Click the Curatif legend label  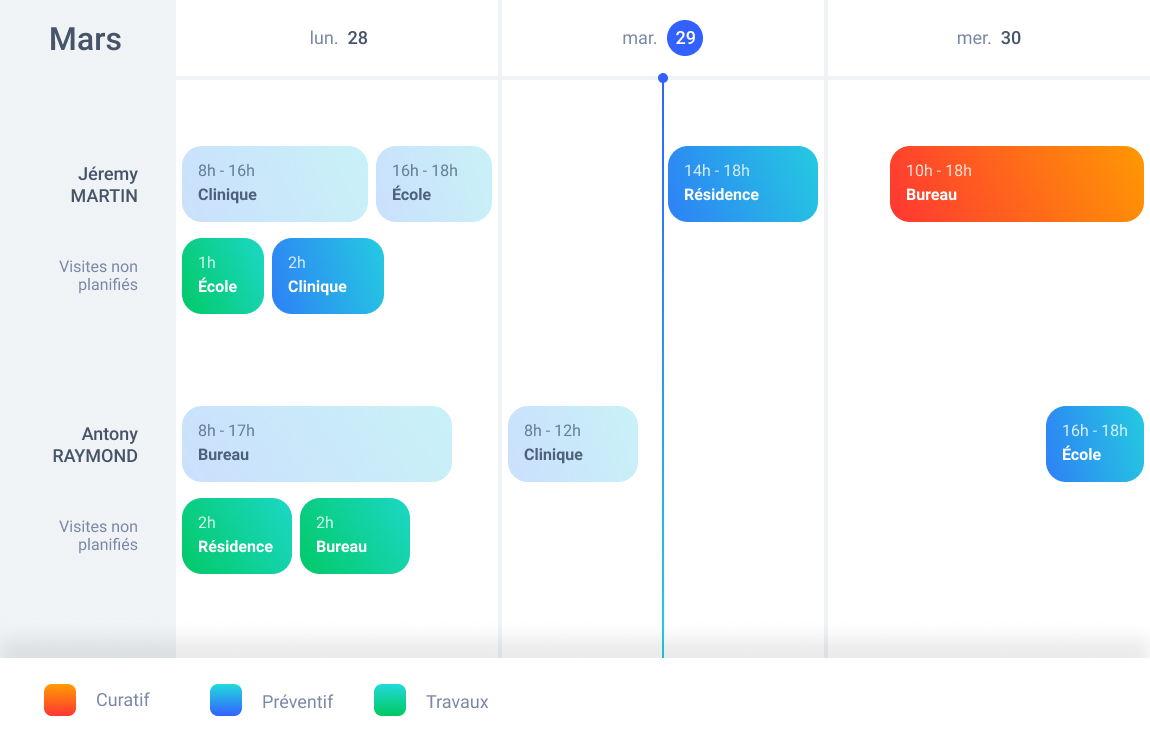tap(122, 700)
